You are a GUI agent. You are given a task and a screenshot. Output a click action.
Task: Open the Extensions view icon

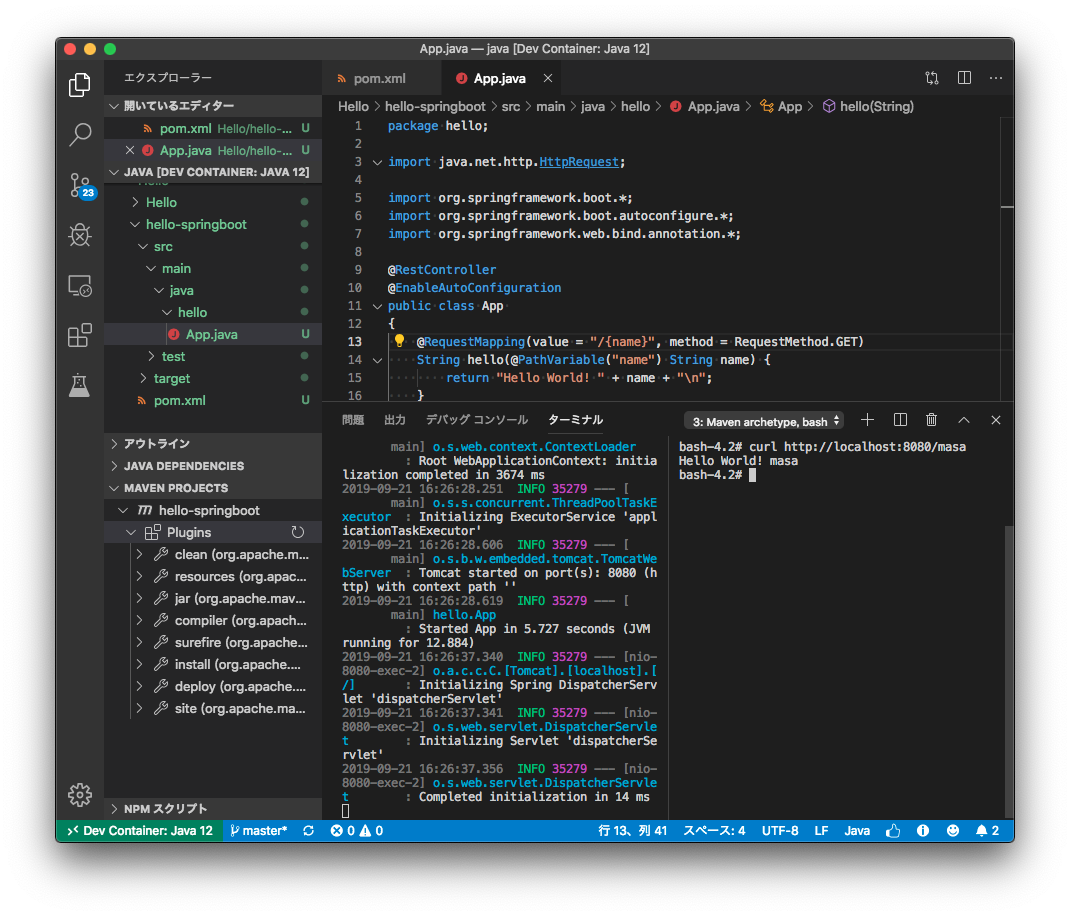pyautogui.click(x=80, y=335)
